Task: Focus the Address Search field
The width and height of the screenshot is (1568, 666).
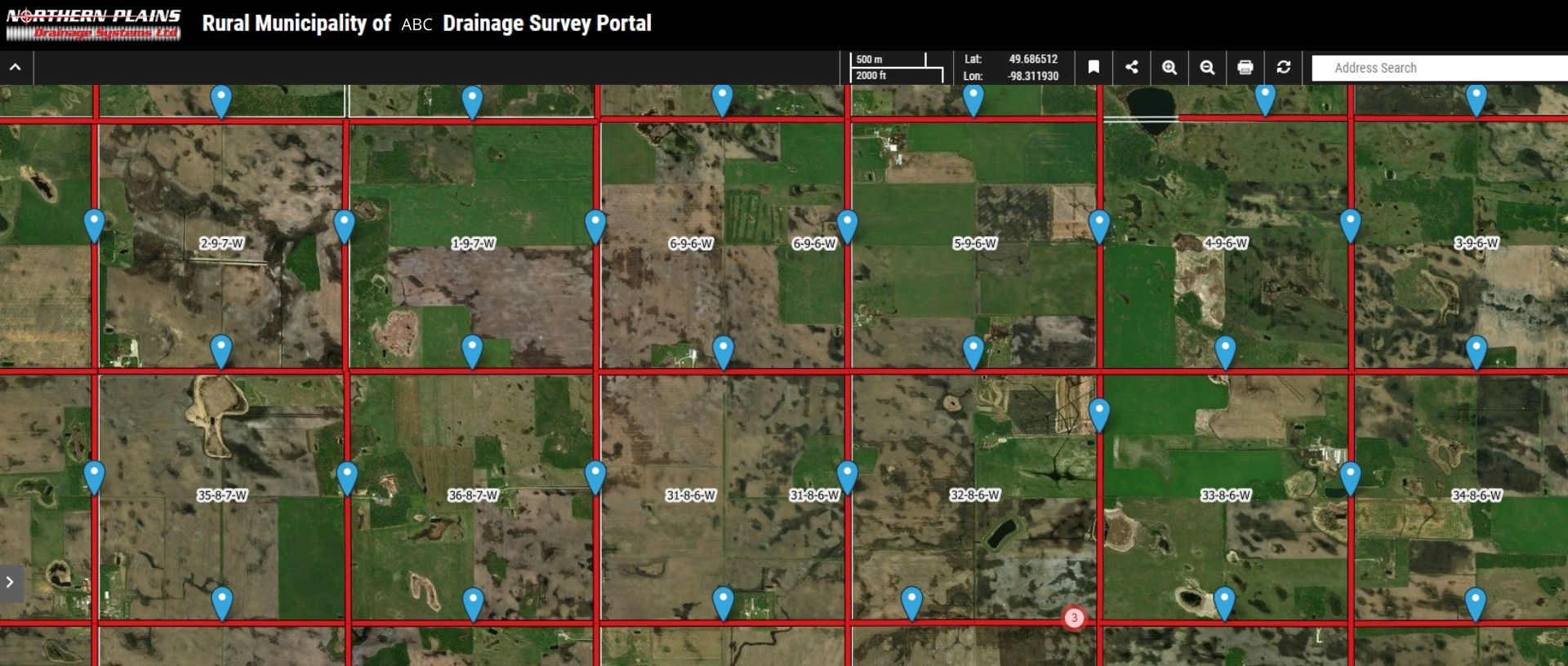Action: (x=1439, y=68)
